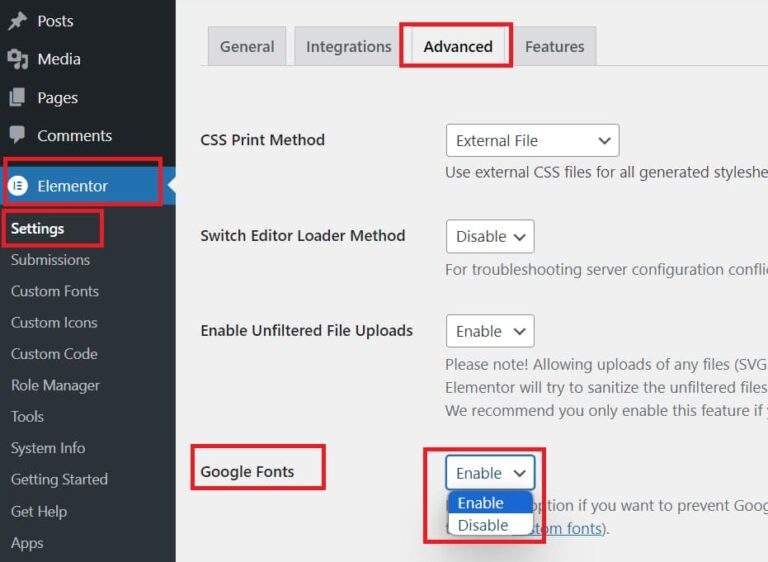Switch to the Integrations tab

[x=348, y=47]
